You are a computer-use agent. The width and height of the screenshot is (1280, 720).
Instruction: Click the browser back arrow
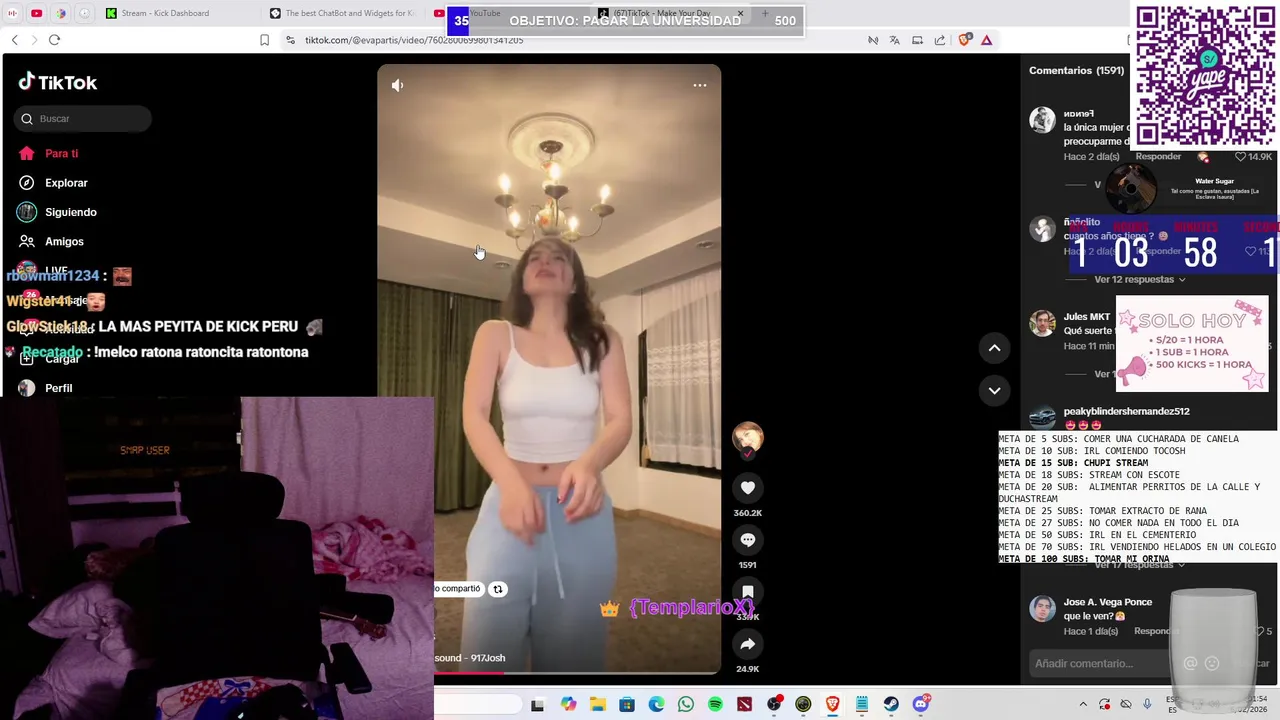tap(14, 40)
